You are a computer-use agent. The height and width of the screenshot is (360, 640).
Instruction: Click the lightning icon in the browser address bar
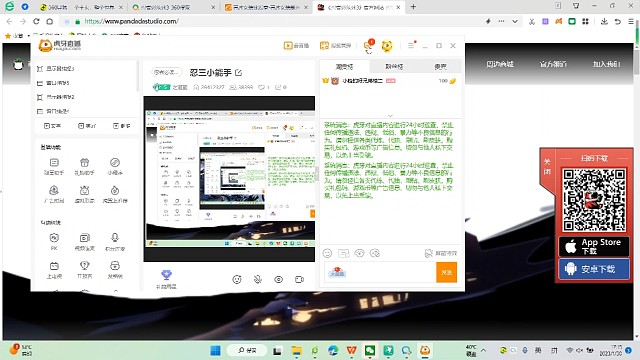(x=488, y=21)
